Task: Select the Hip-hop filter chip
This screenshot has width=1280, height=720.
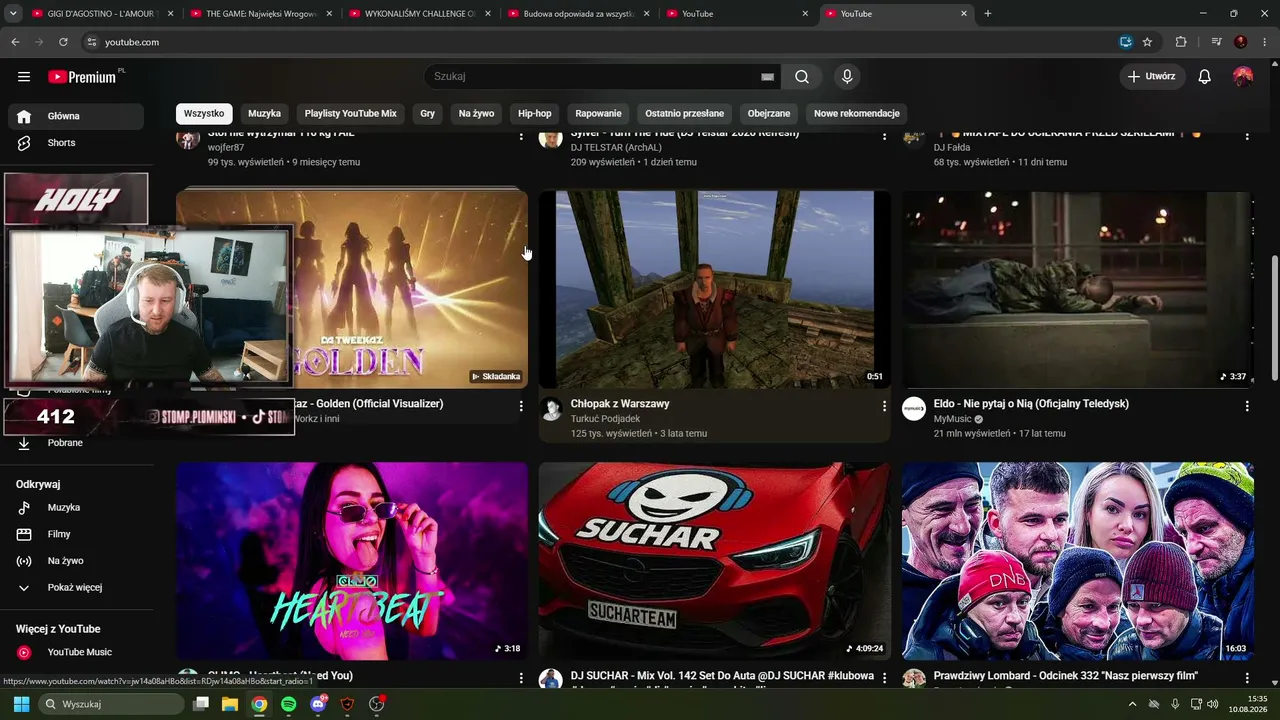Action: (x=535, y=114)
